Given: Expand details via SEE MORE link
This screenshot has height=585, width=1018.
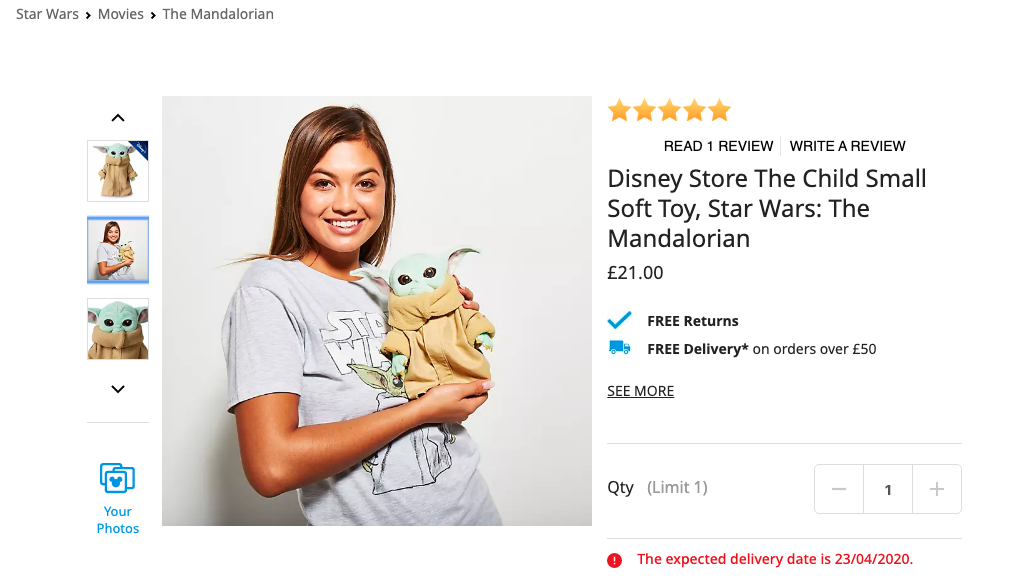Looking at the screenshot, I should [x=640, y=391].
